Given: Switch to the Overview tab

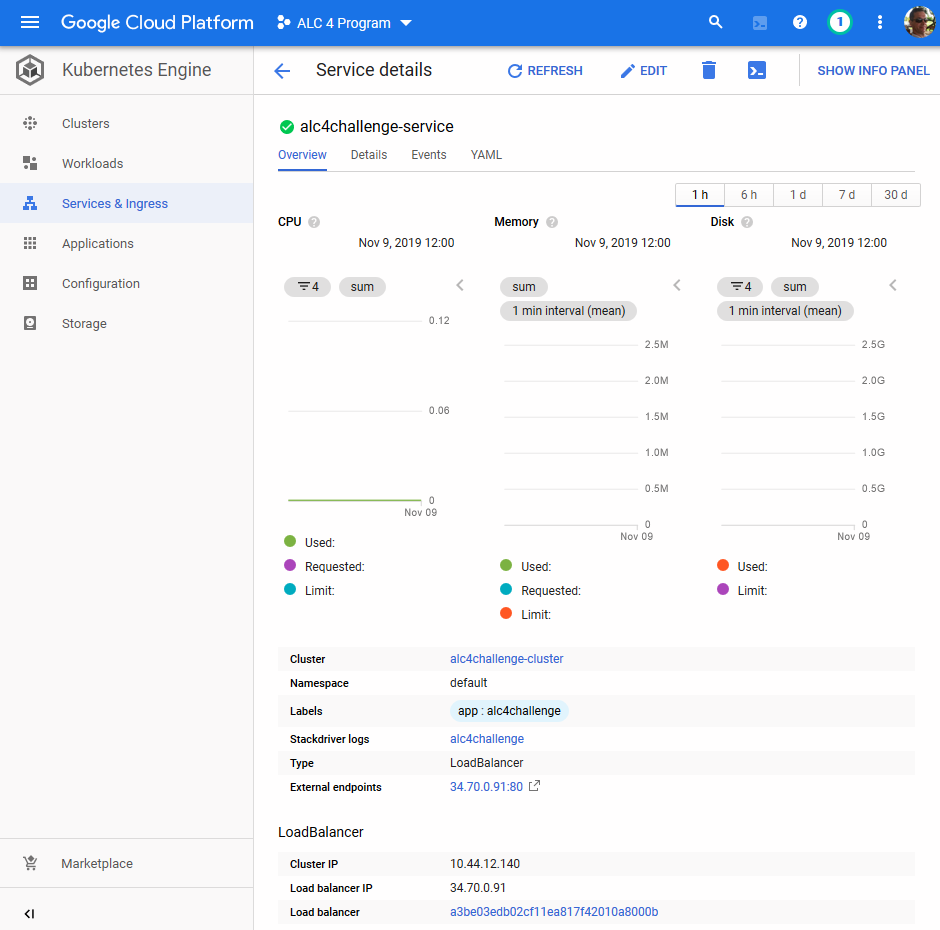Looking at the screenshot, I should click(x=302, y=155).
